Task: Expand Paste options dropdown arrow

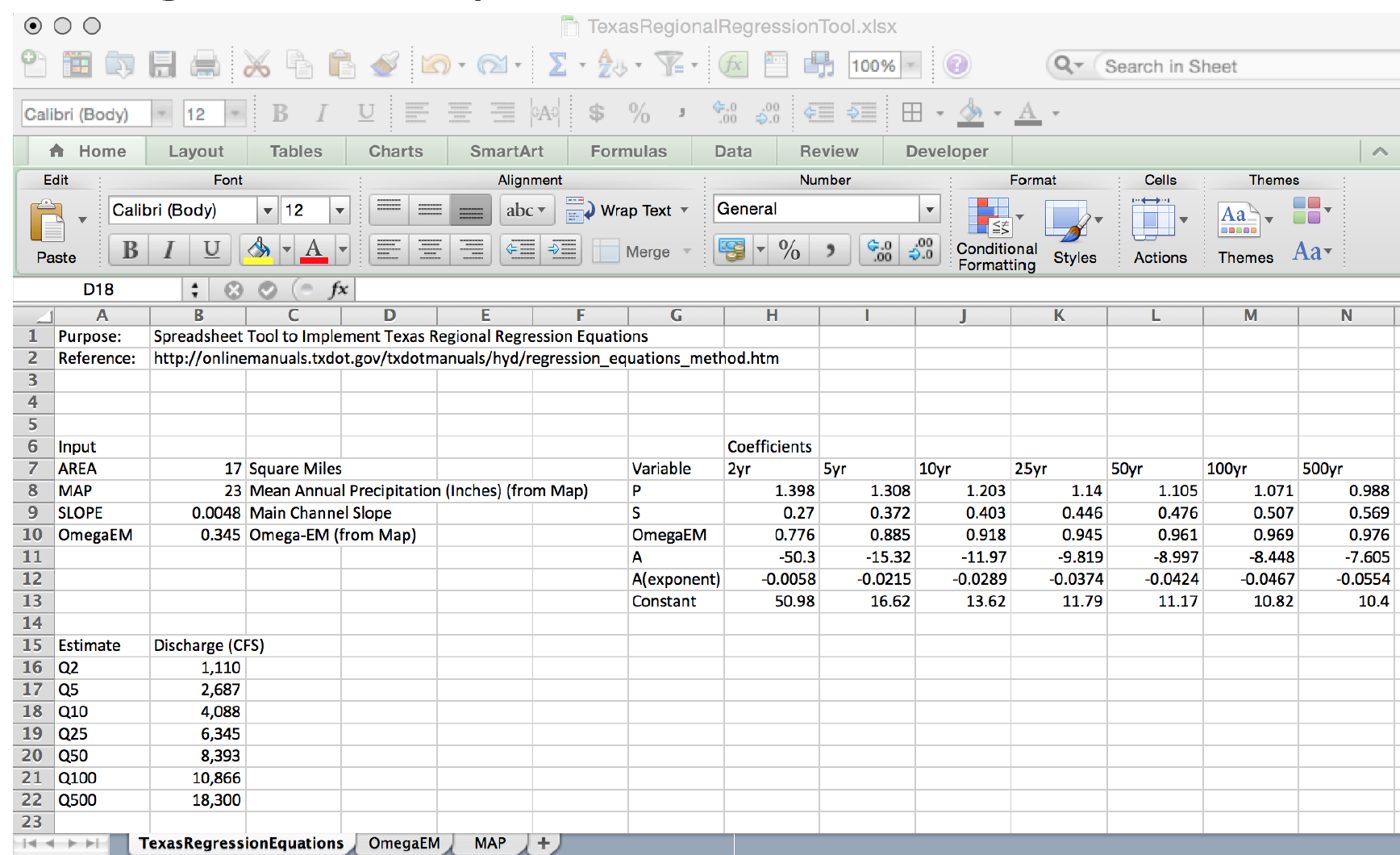Action: [x=81, y=219]
